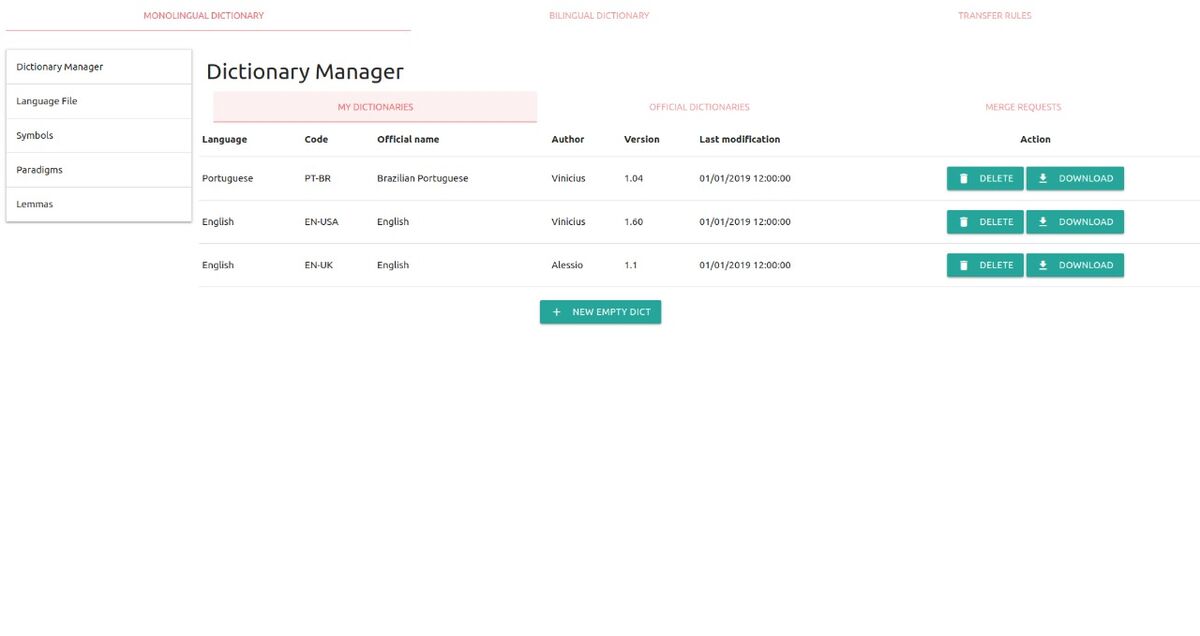Click plus icon on New Empty Dict

pos(557,312)
